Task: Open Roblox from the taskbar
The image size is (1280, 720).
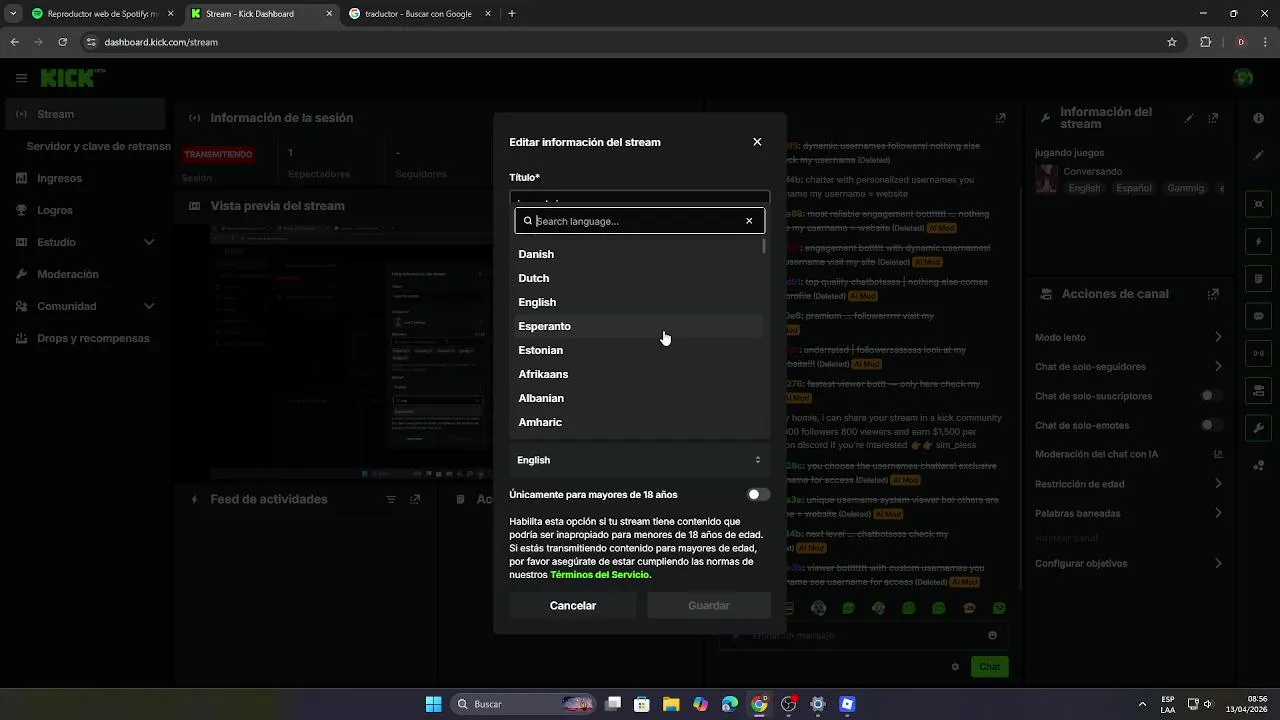Action: tap(847, 704)
